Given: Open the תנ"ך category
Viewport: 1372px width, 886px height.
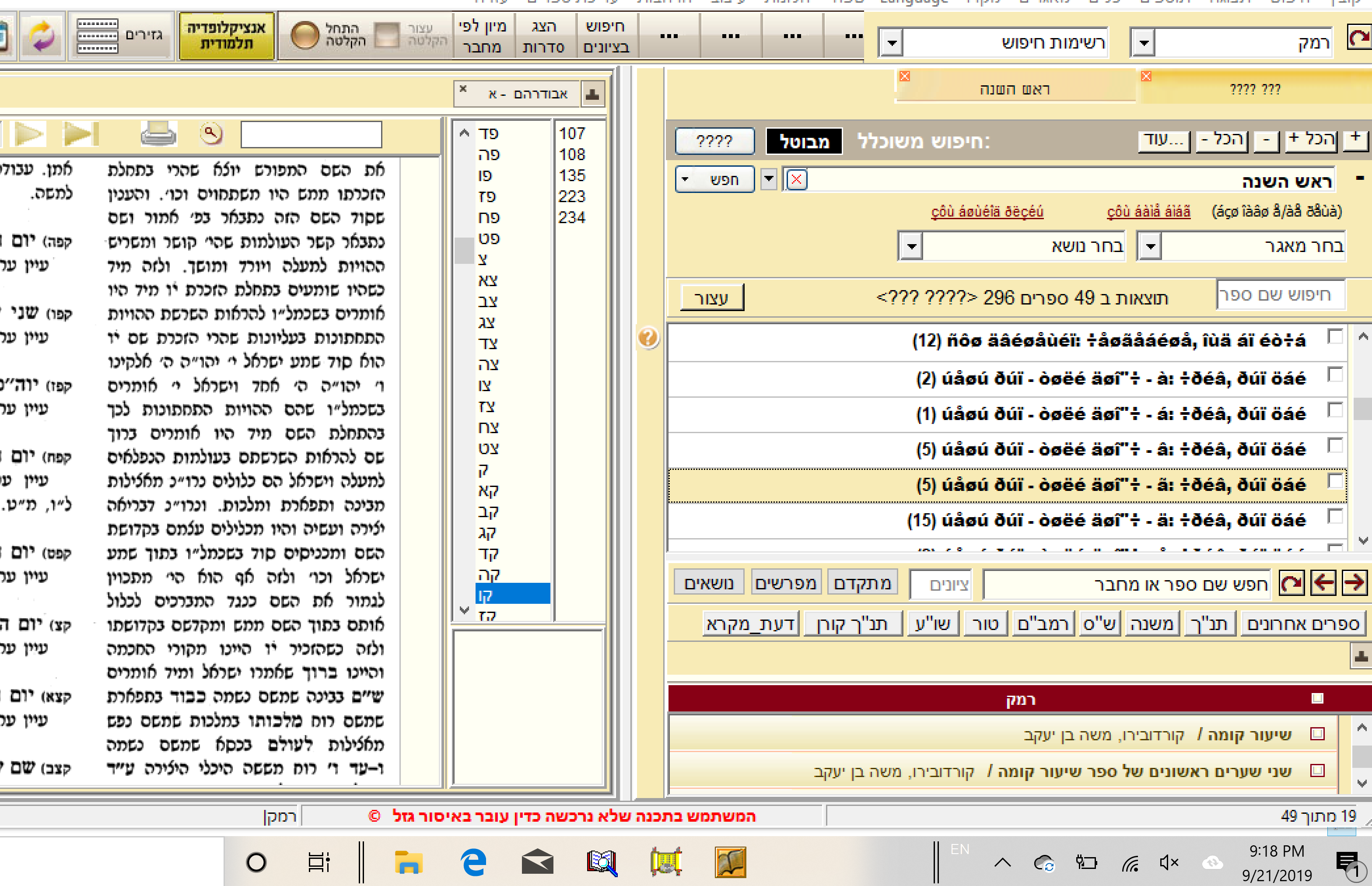Looking at the screenshot, I should pyautogui.click(x=1211, y=624).
